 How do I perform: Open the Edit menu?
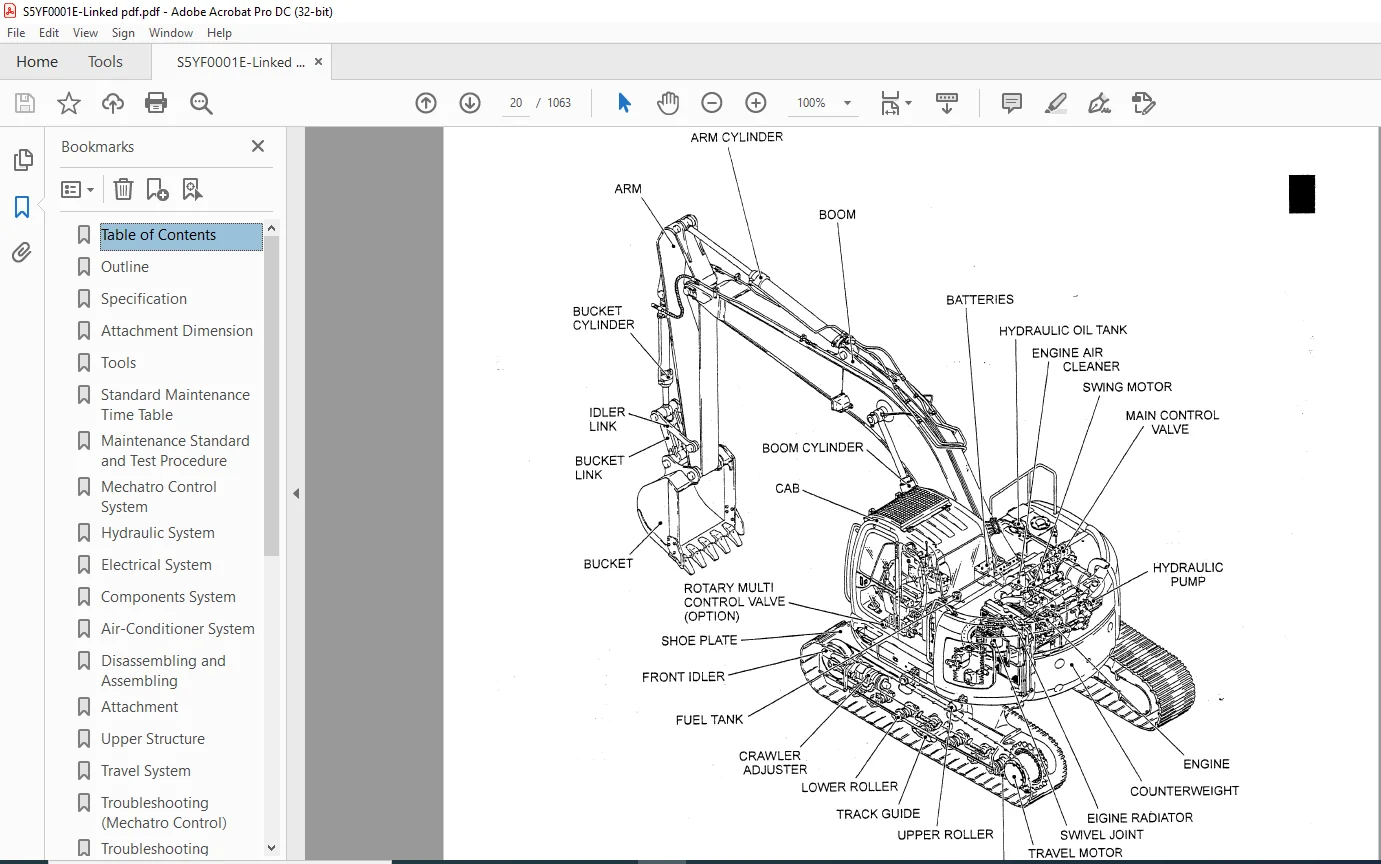click(x=49, y=33)
